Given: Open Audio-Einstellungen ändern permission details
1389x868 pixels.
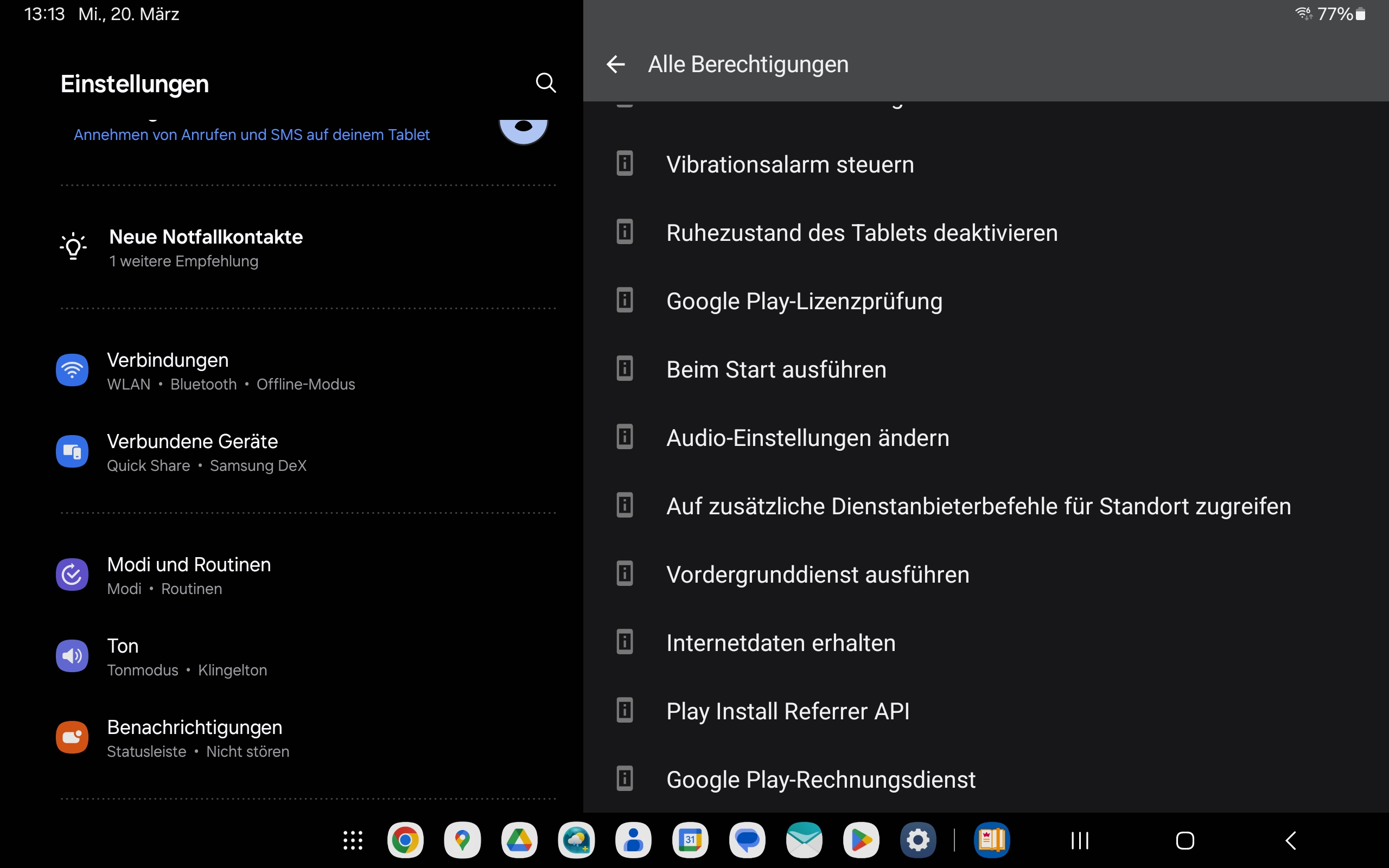Looking at the screenshot, I should [x=807, y=438].
